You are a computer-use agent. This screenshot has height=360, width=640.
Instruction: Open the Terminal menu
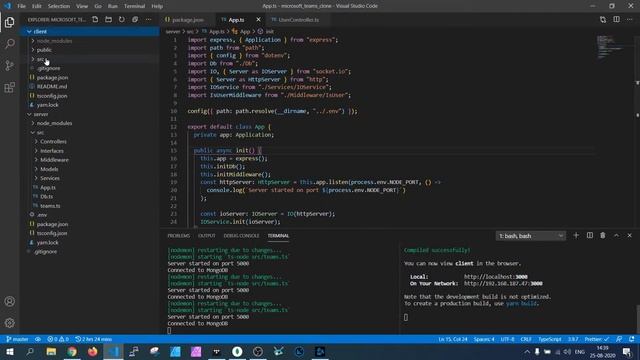pyautogui.click(x=134, y=6)
